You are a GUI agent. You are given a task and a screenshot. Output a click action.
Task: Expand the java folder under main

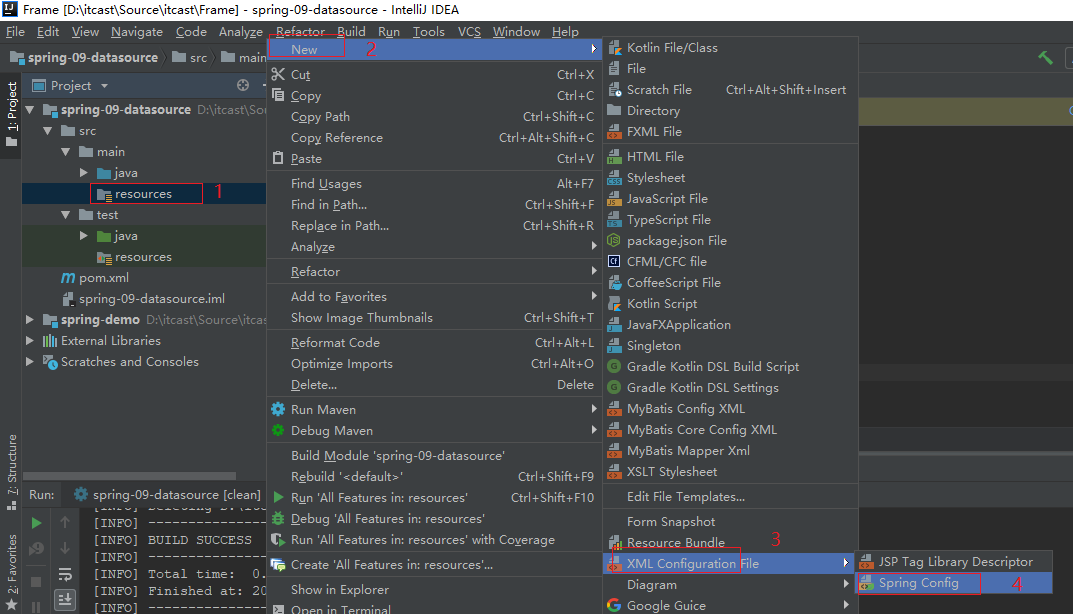(x=84, y=173)
